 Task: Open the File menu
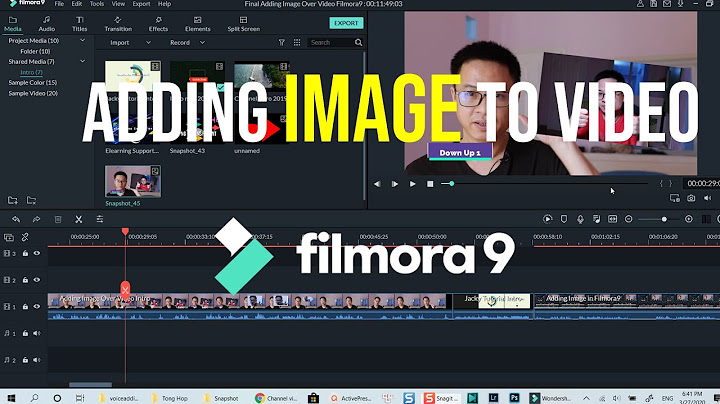59,4
